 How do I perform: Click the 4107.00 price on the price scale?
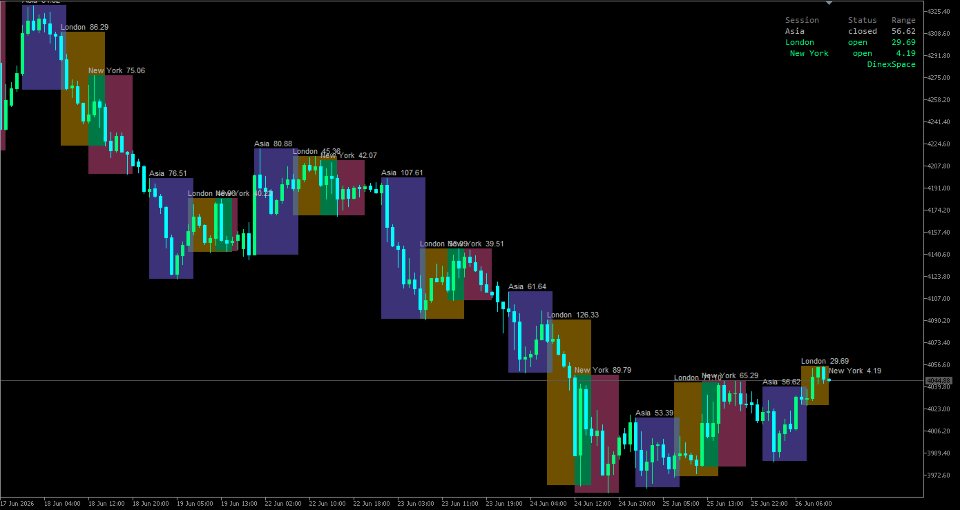click(x=940, y=299)
